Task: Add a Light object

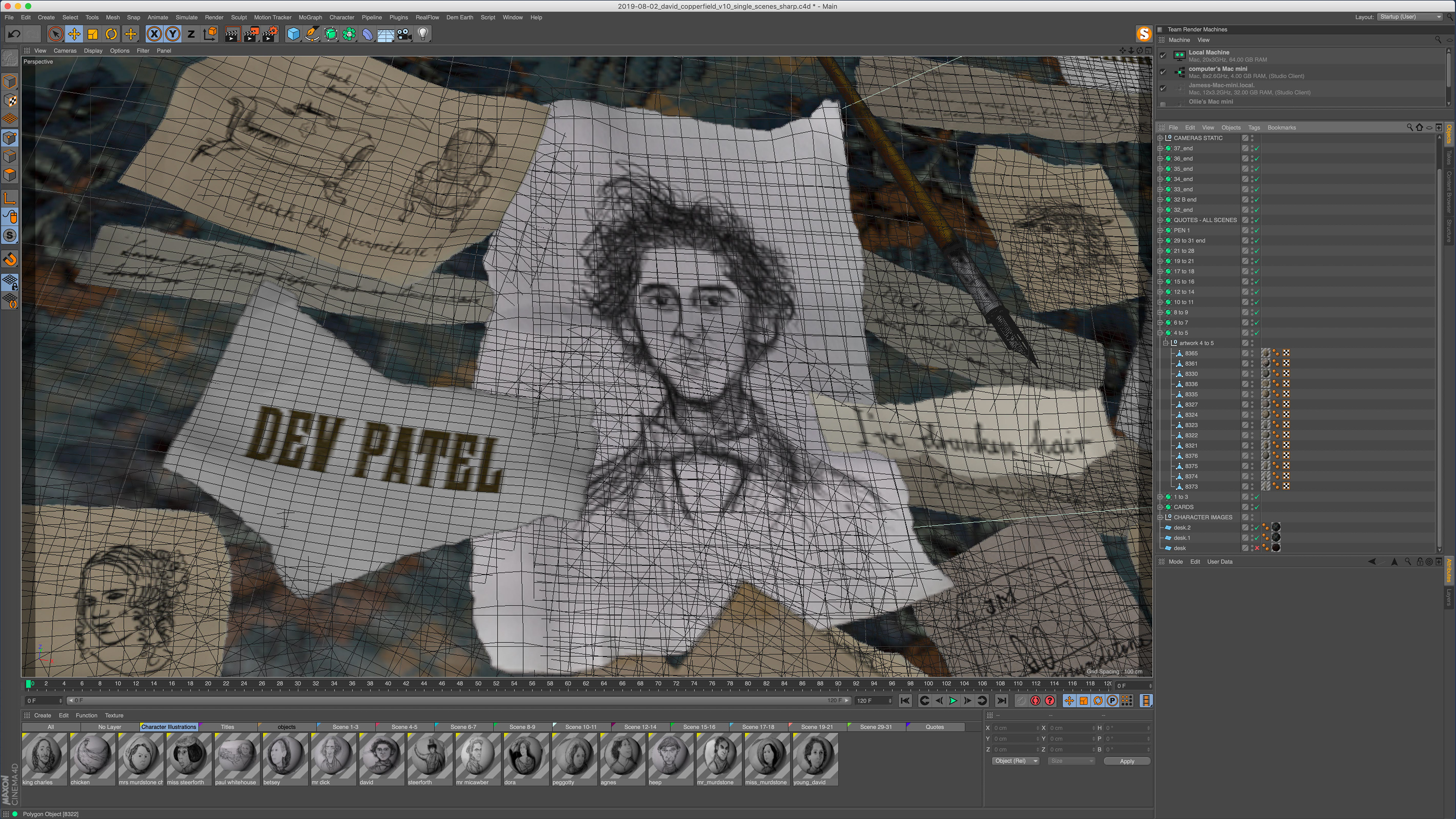Action: click(423, 34)
